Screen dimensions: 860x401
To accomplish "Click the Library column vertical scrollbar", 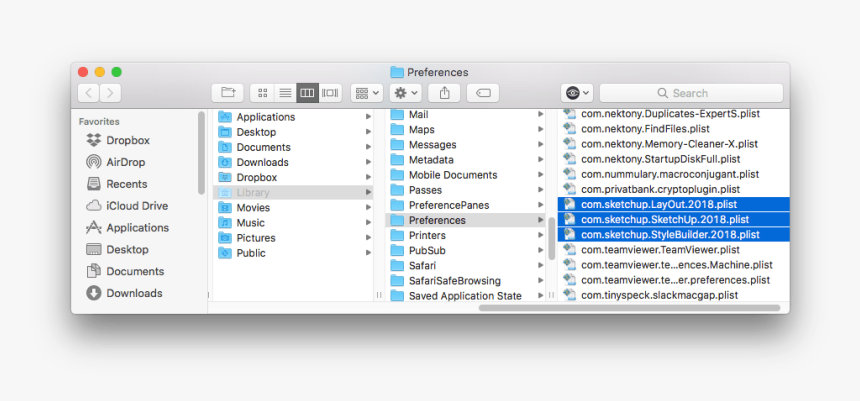I will (x=552, y=238).
